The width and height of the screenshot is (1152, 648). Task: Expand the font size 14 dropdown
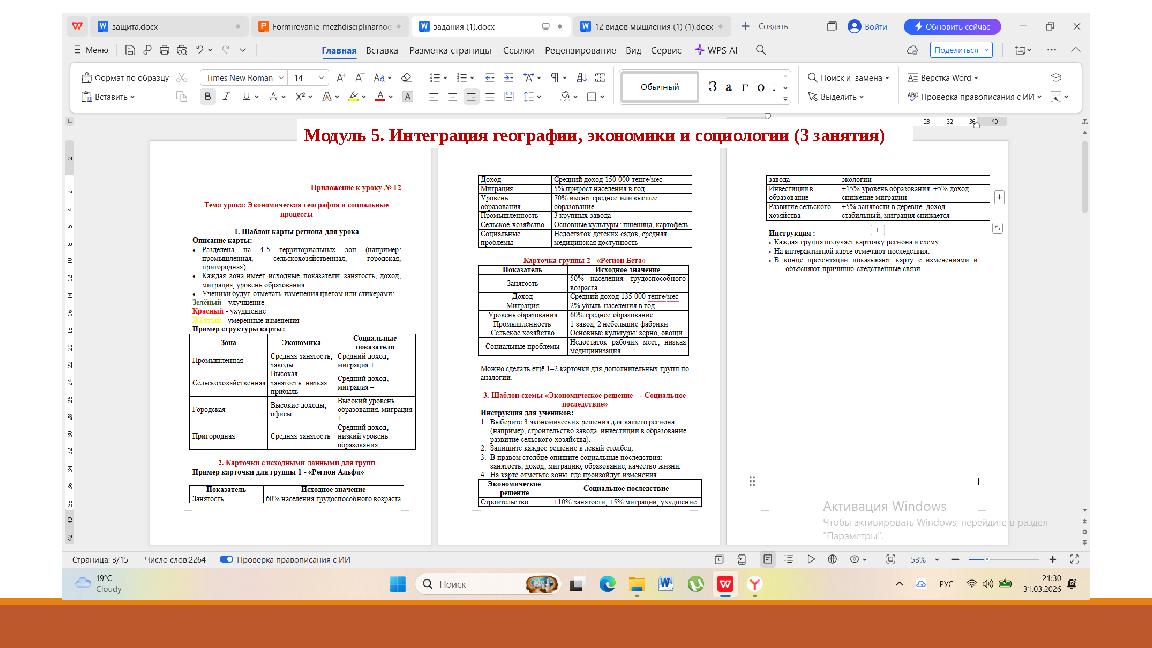pyautogui.click(x=311, y=77)
